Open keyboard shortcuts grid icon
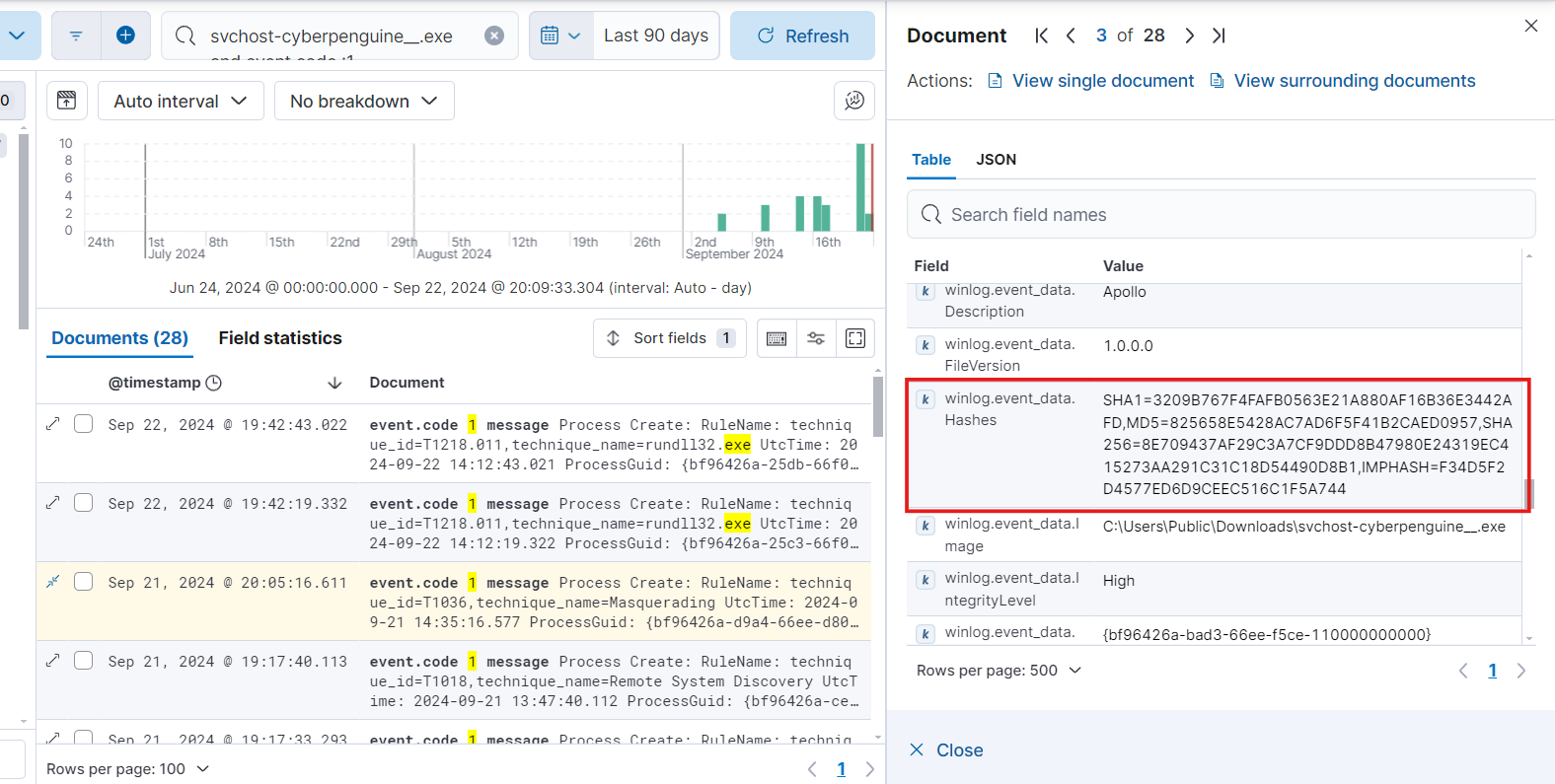Viewport: 1555px width, 784px height. point(777,338)
